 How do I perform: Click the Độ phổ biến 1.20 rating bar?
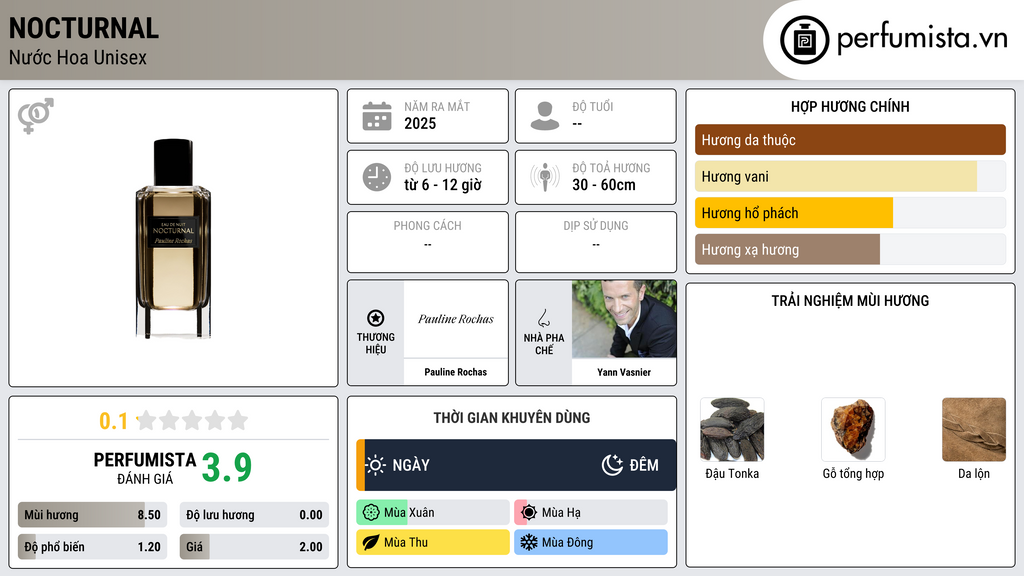92,547
